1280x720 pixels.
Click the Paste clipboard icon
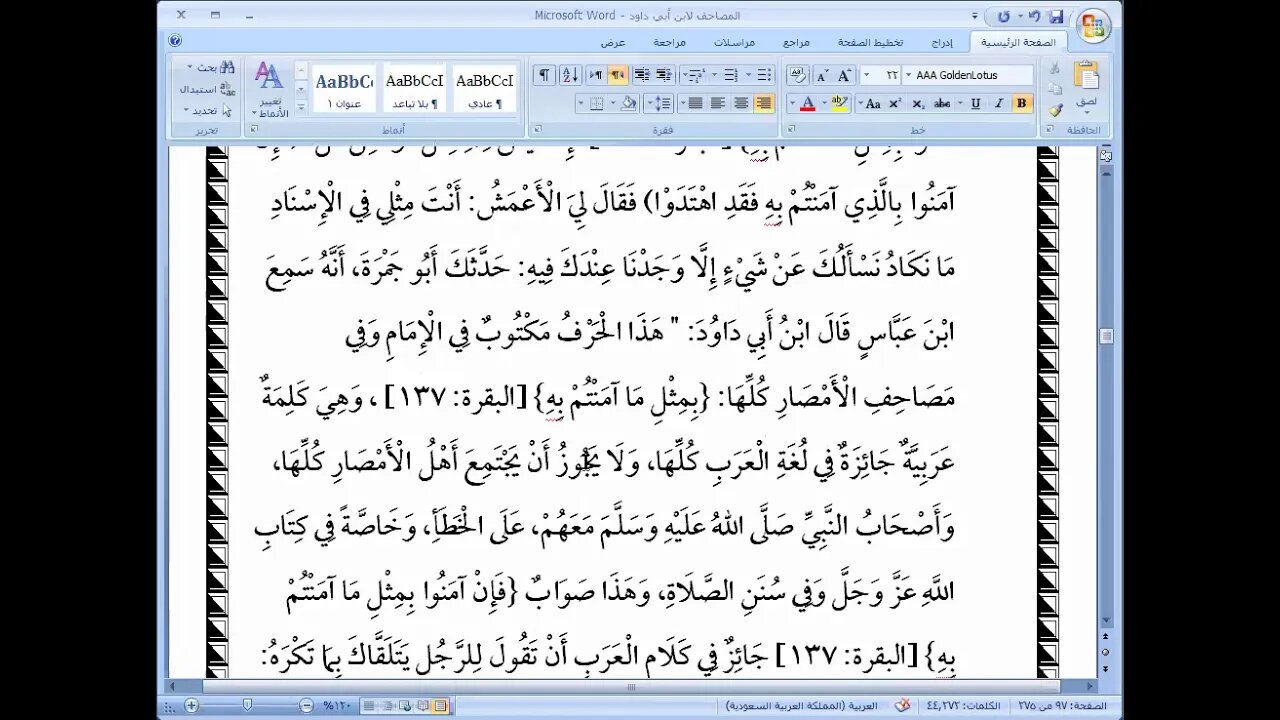tap(1086, 75)
